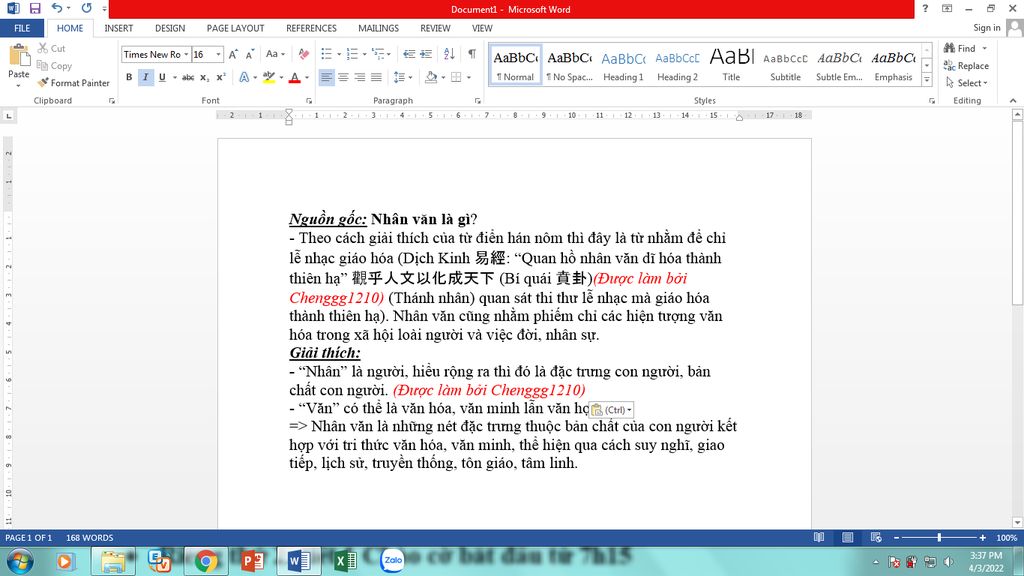
Task: Open the Paragraph dialog launcher
Action: click(477, 101)
